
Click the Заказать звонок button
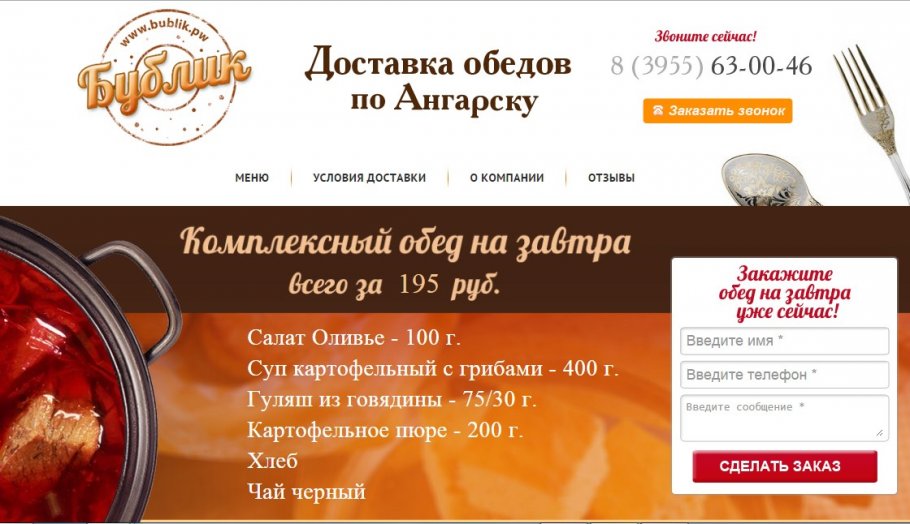[717, 110]
